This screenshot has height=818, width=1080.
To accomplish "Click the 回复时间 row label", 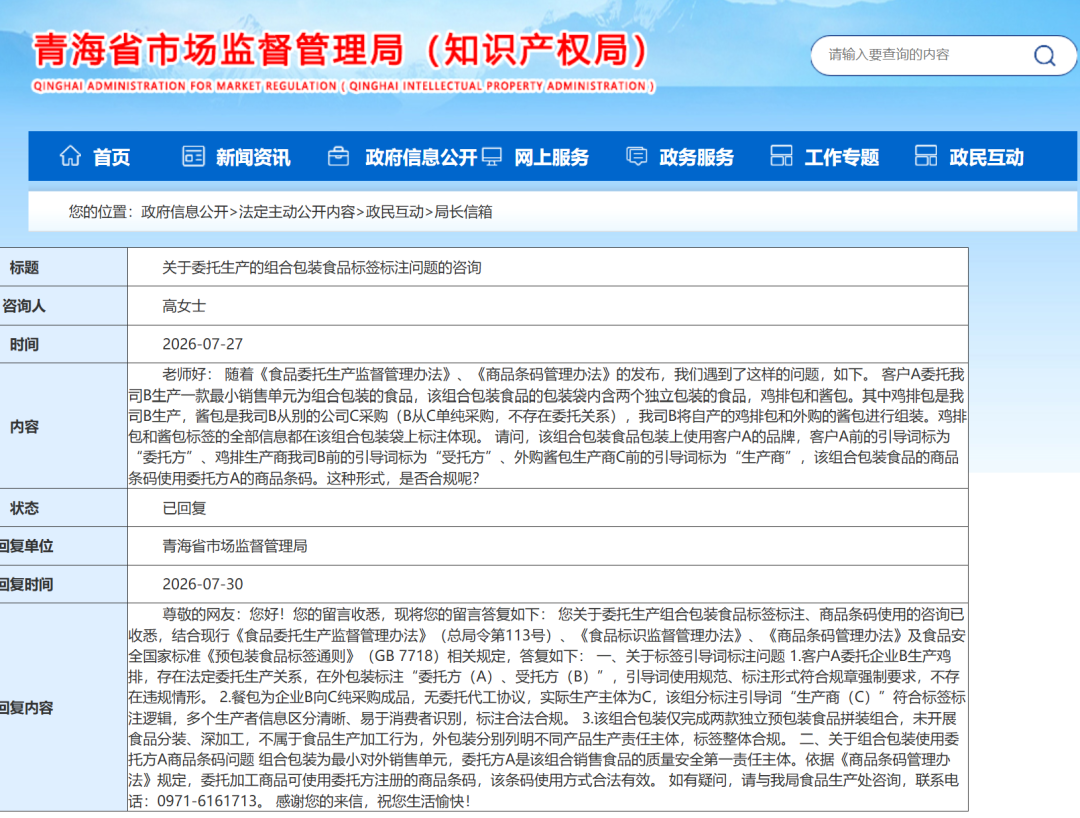I will coord(26,585).
